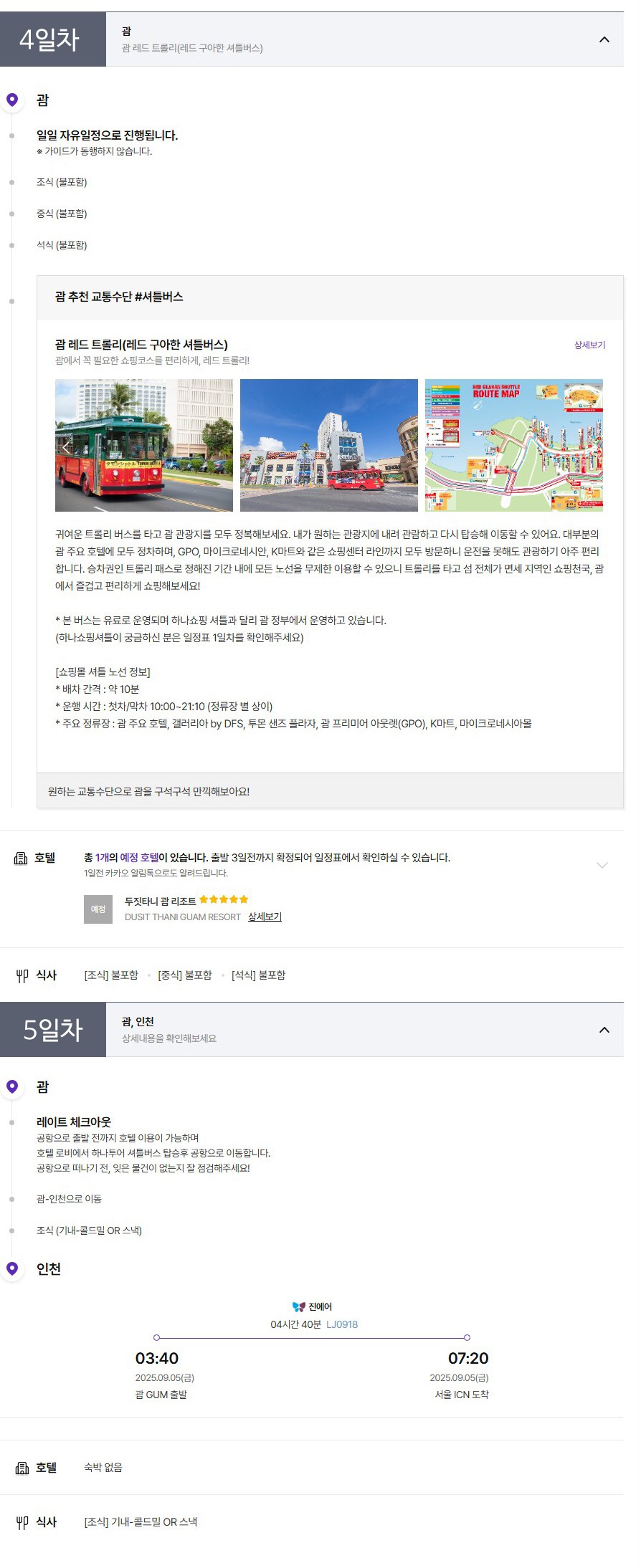This screenshot has height=1568, width=641.
Task: Select the 4일차 day tab label
Action: [49, 39]
